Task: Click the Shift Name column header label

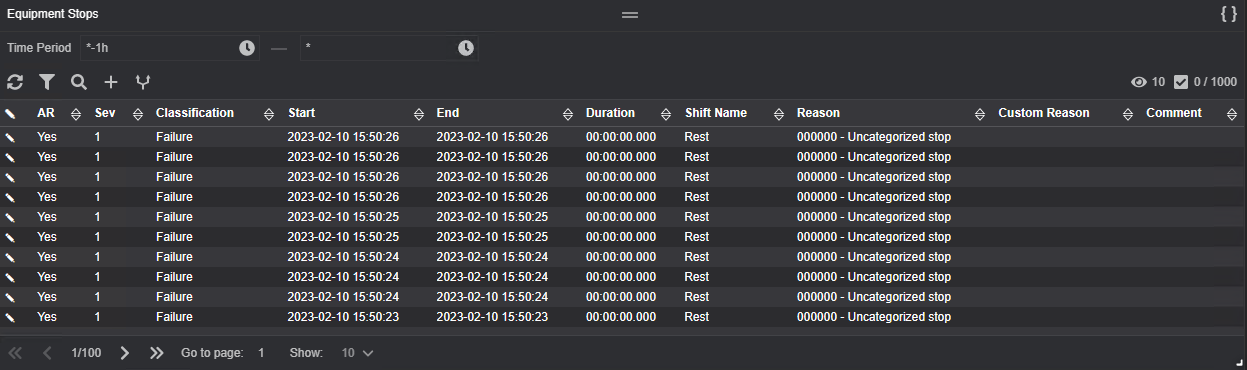Action: [x=716, y=113]
